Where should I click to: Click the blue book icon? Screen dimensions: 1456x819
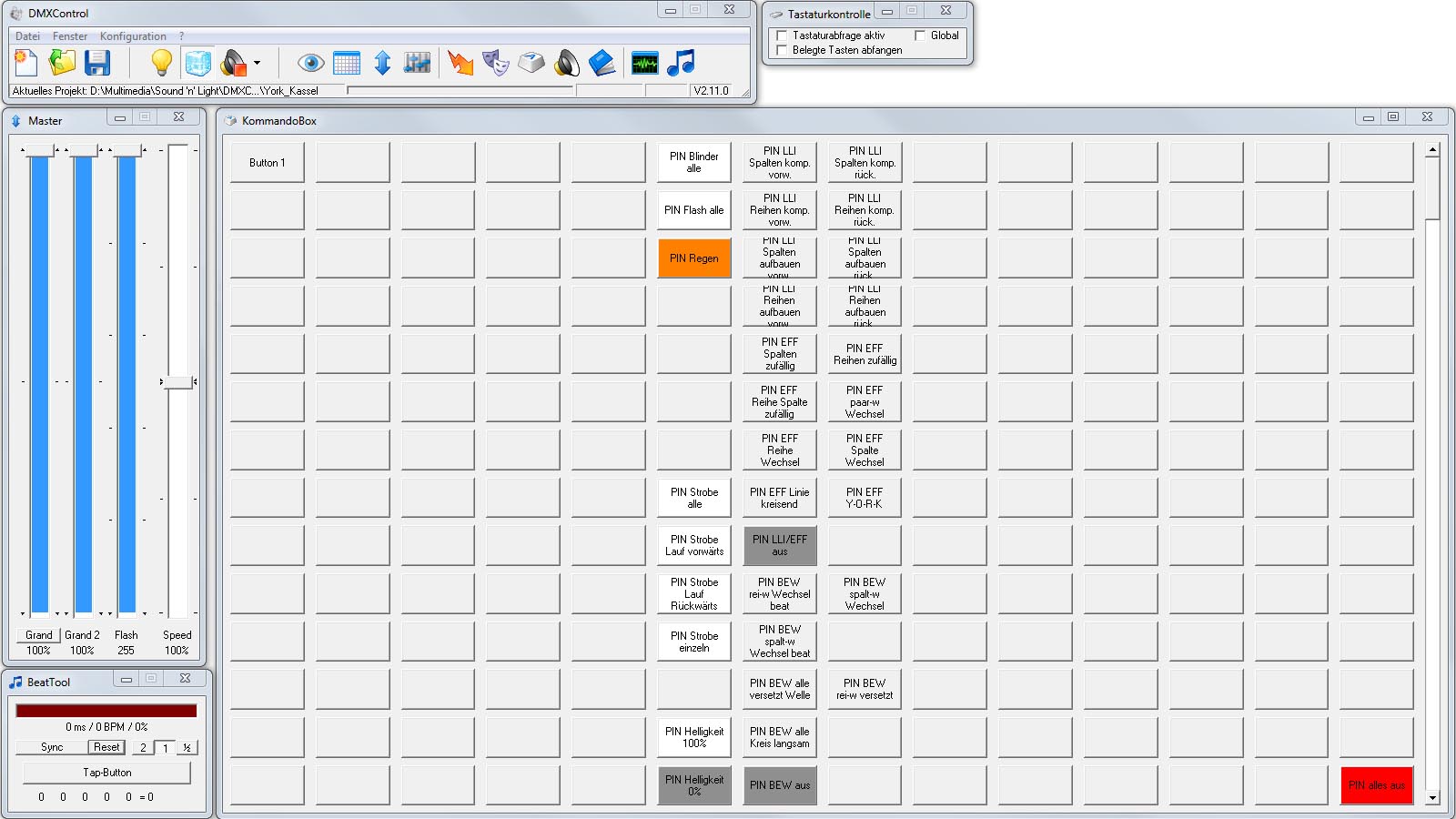coord(602,63)
